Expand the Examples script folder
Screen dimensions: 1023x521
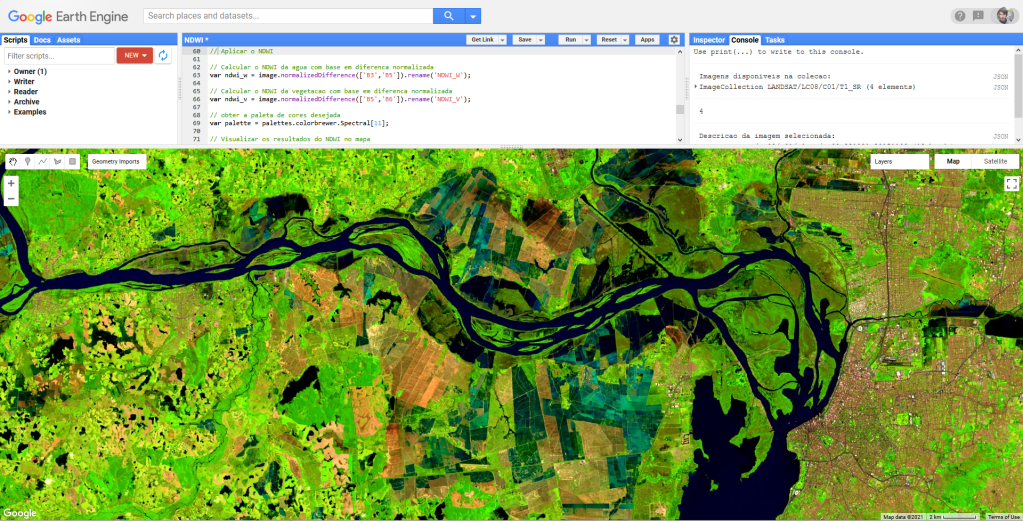tap(10, 112)
